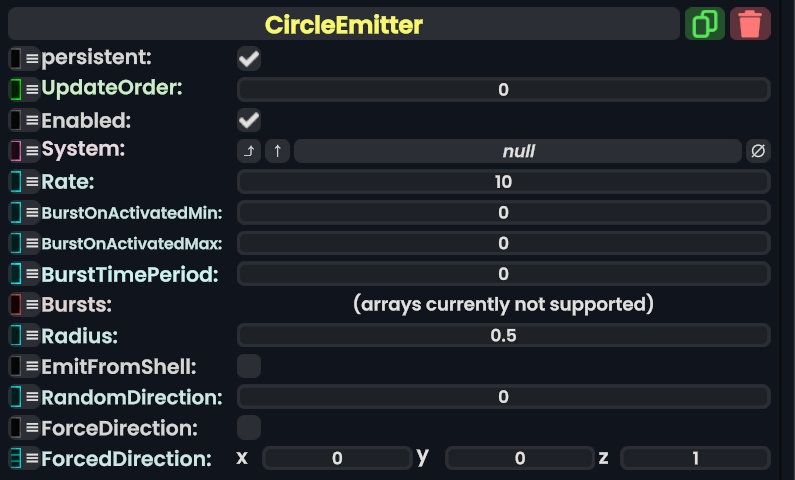Uncheck the persistent checkbox

249,59
